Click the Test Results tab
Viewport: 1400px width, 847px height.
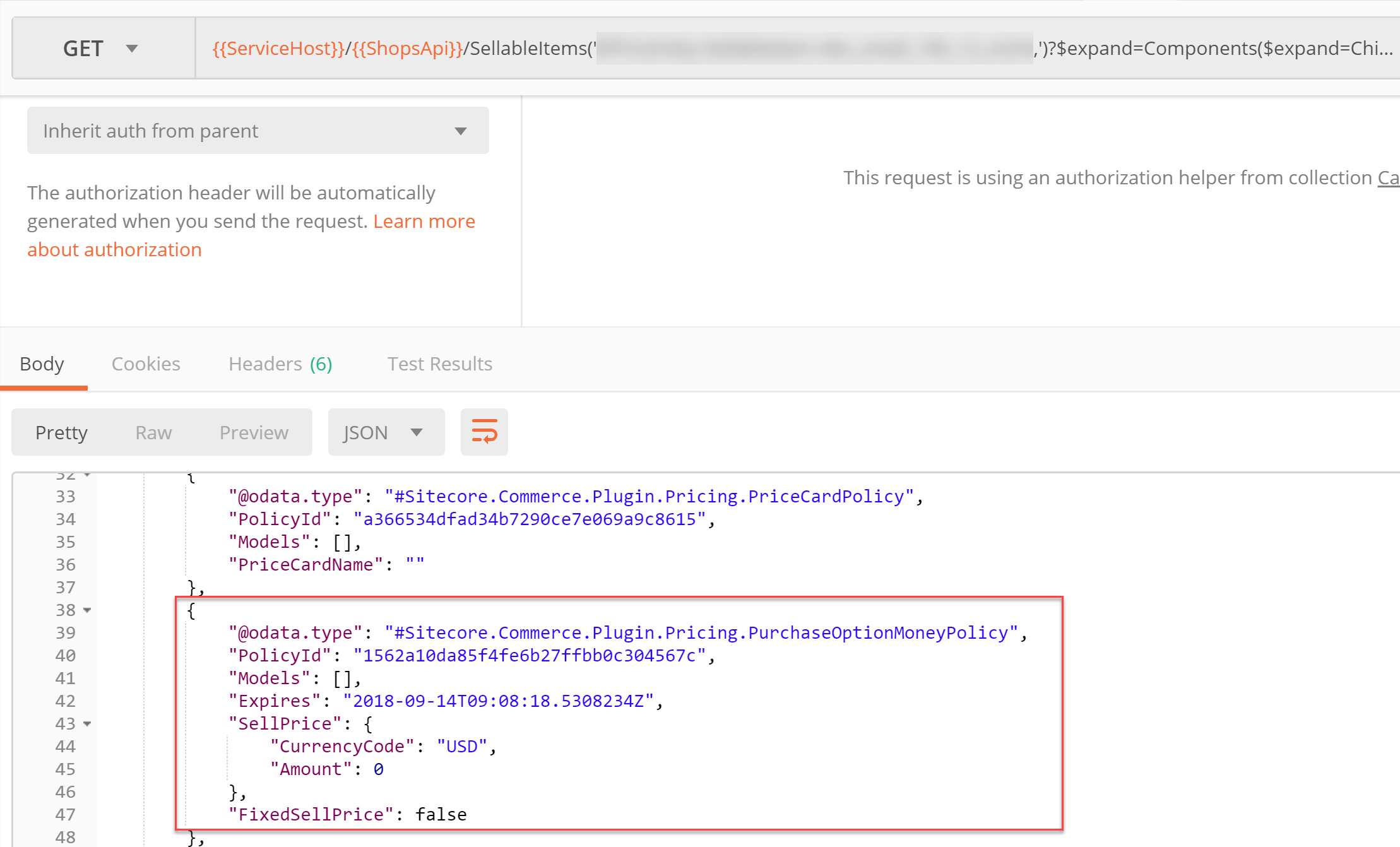(440, 363)
